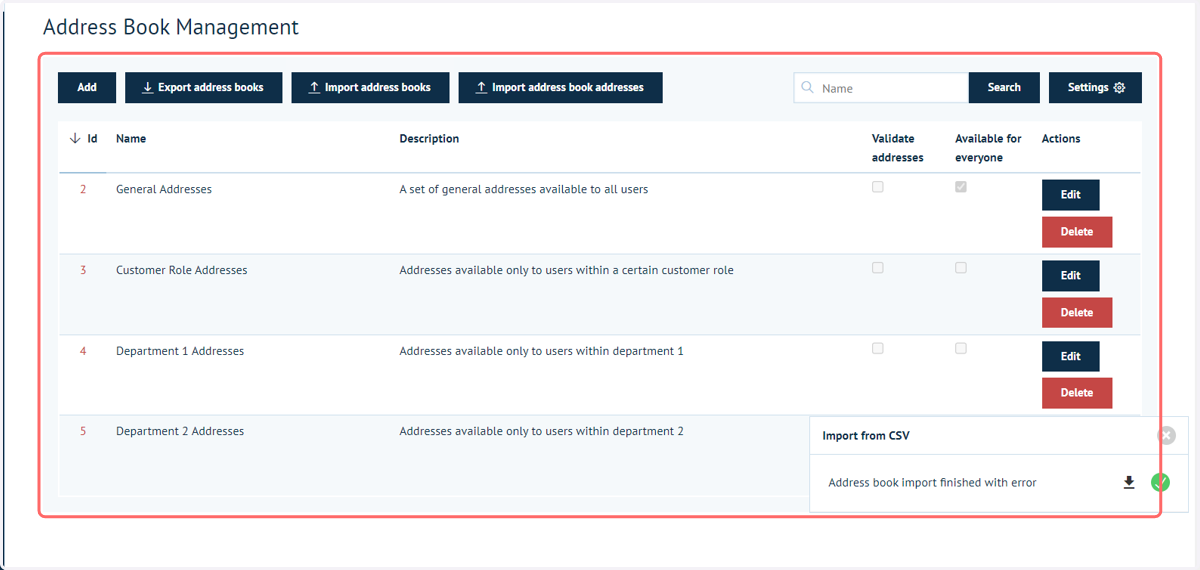This screenshot has height=570, width=1200.
Task: Click description mentioning department 1
Action: tap(541, 351)
